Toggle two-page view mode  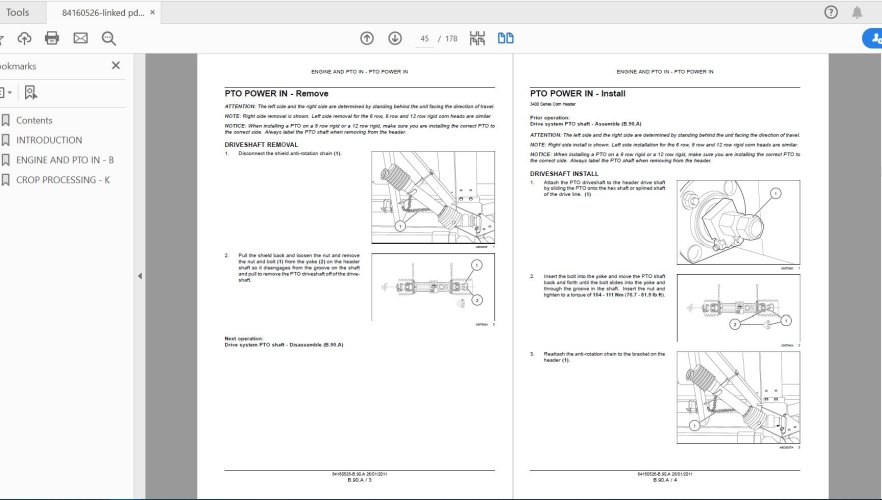pyautogui.click(x=506, y=38)
